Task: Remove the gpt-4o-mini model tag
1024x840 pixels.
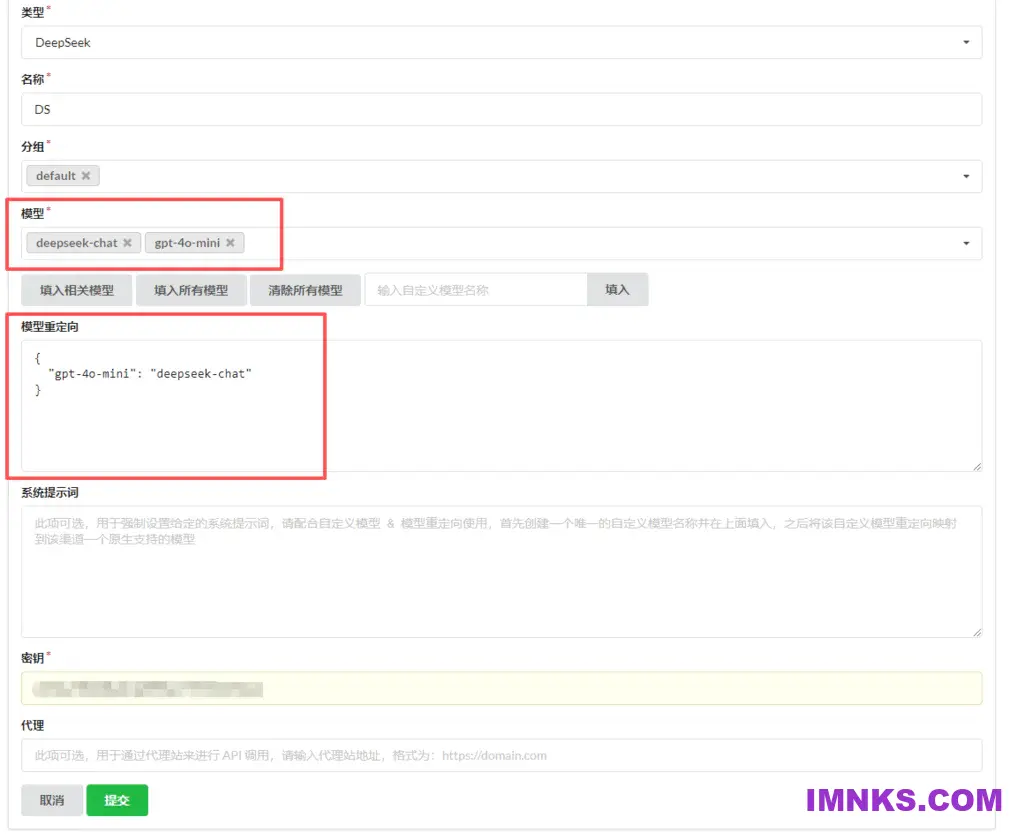Action: [230, 242]
